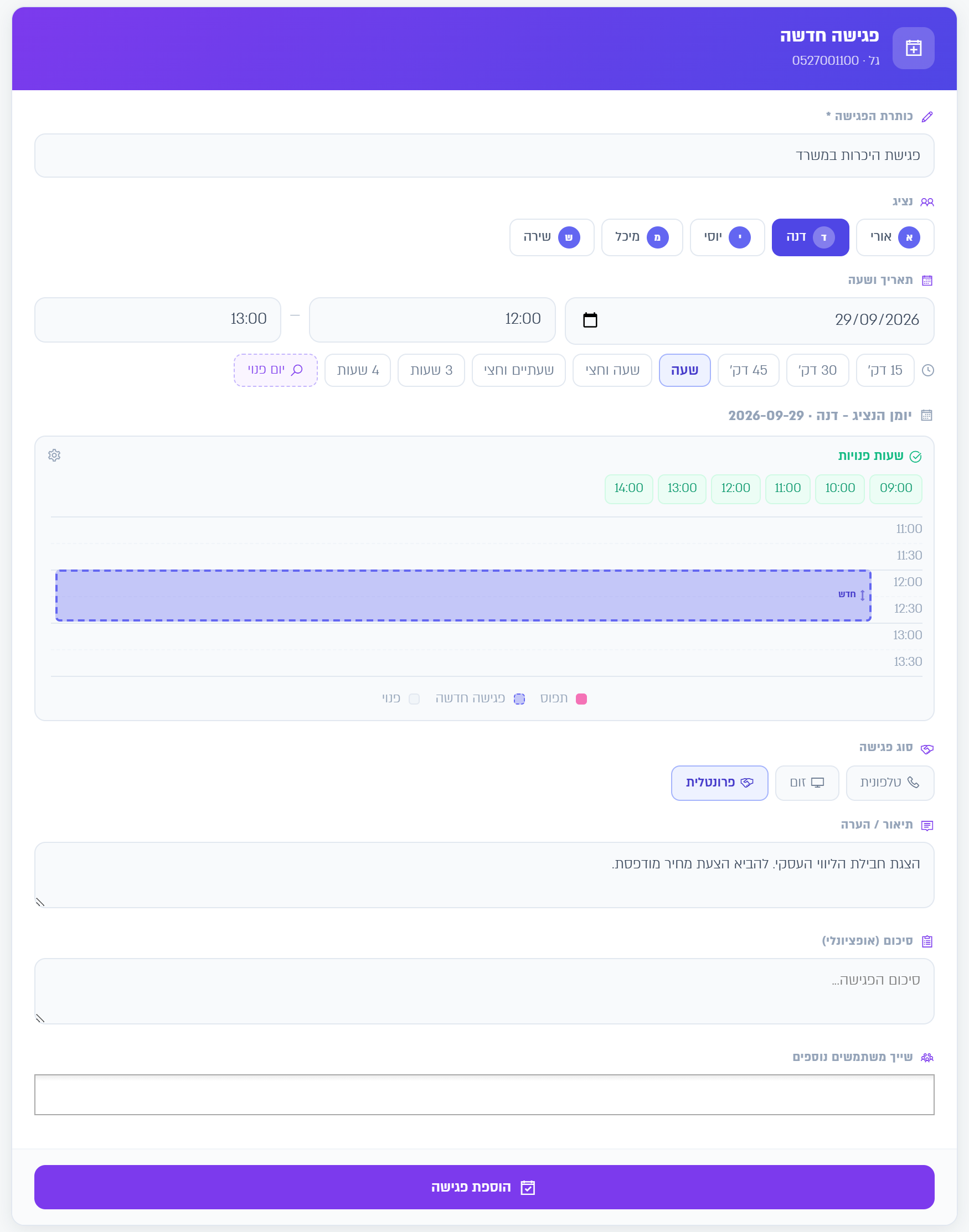Set meeting type to פרונטלית
969x1232 pixels.
point(719,783)
